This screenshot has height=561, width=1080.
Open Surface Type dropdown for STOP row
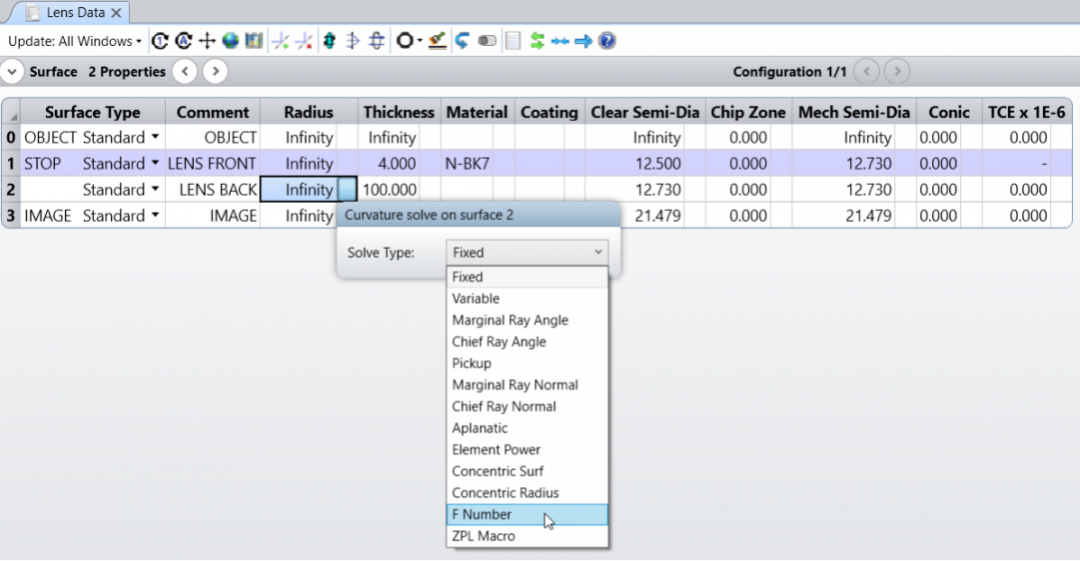[155, 164]
